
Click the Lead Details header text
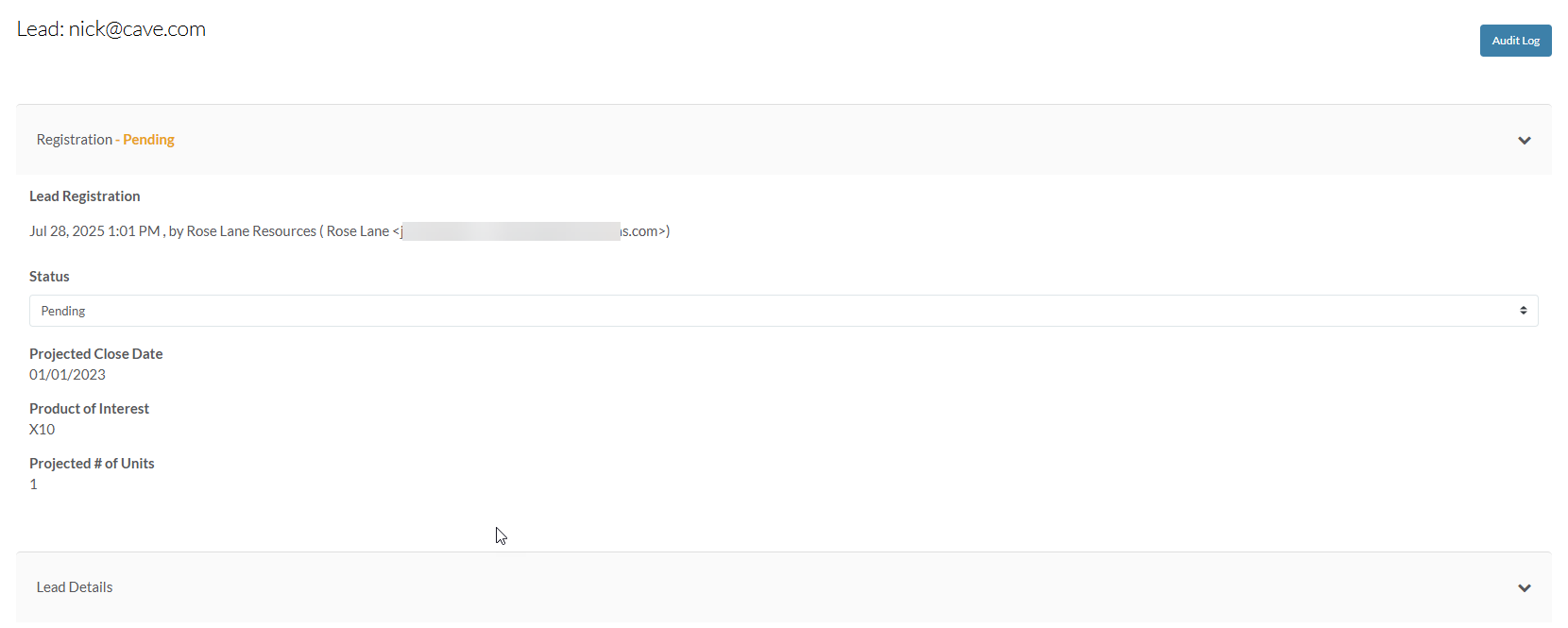coord(75,587)
